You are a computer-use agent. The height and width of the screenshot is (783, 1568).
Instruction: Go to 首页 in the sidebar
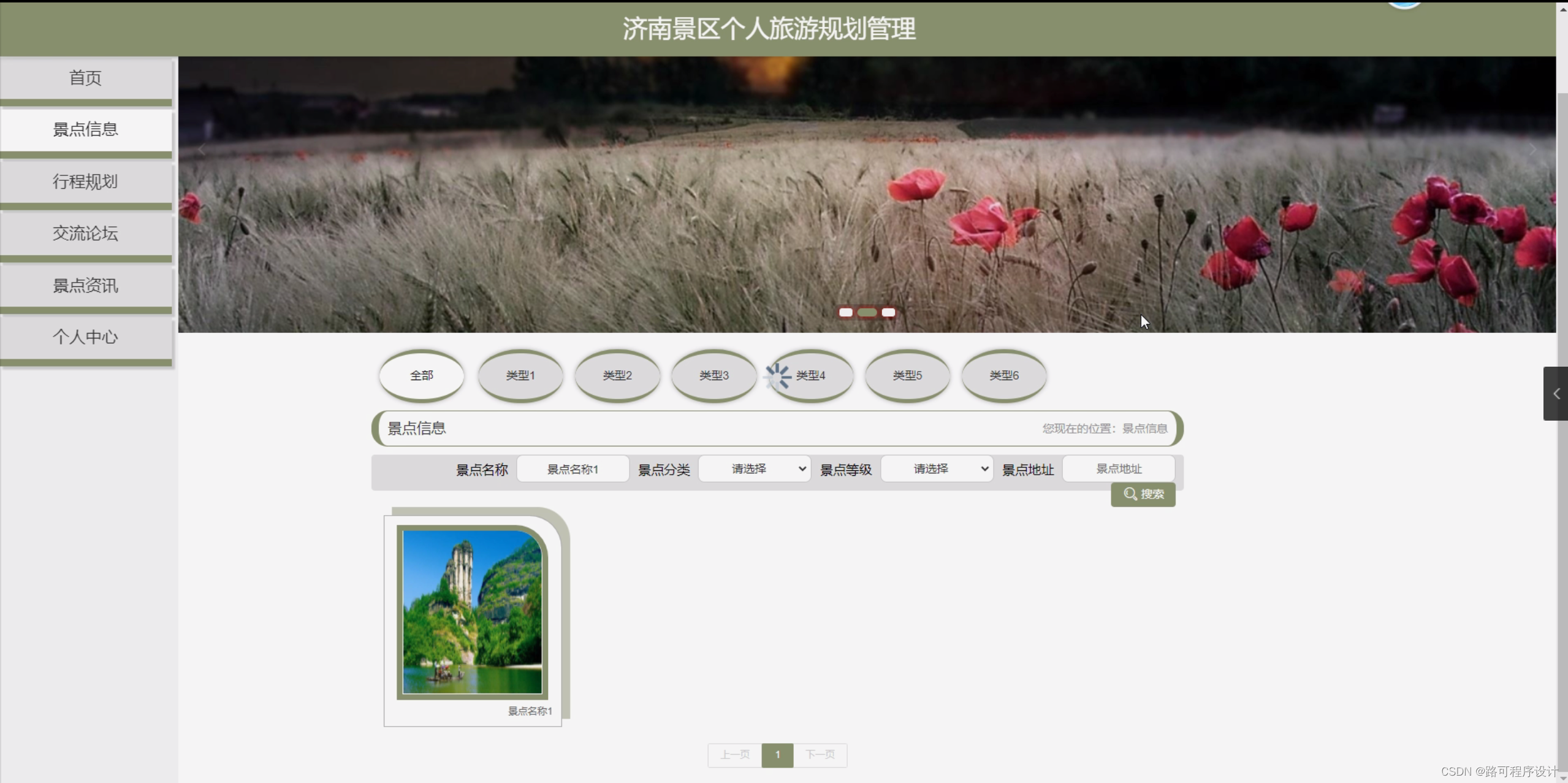(x=85, y=78)
